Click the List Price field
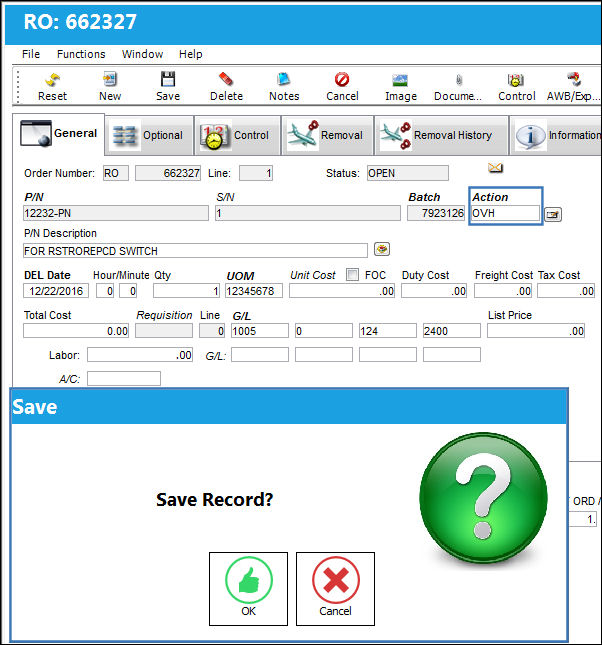The width and height of the screenshot is (602, 645). click(x=536, y=331)
